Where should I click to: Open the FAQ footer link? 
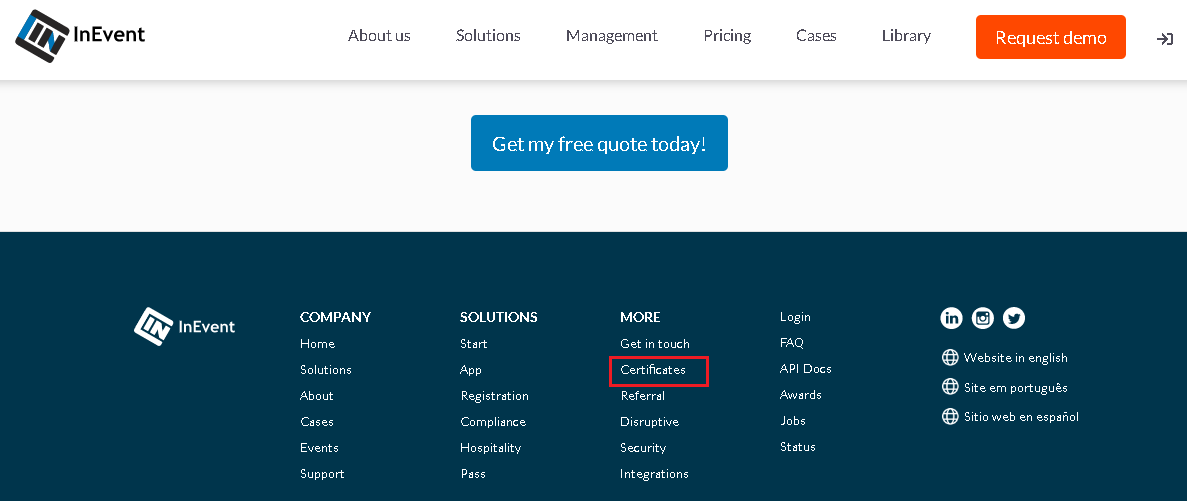792,343
